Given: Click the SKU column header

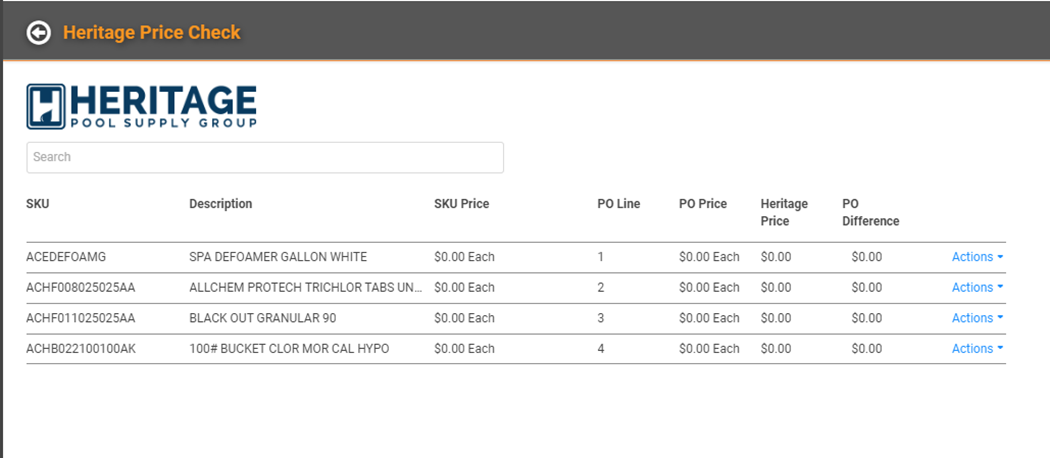Looking at the screenshot, I should (38, 204).
